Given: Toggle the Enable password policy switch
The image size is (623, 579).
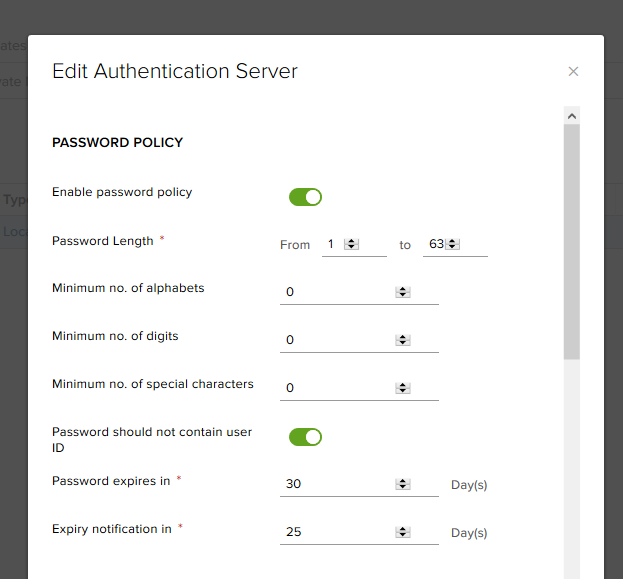Looking at the screenshot, I should pos(305,197).
